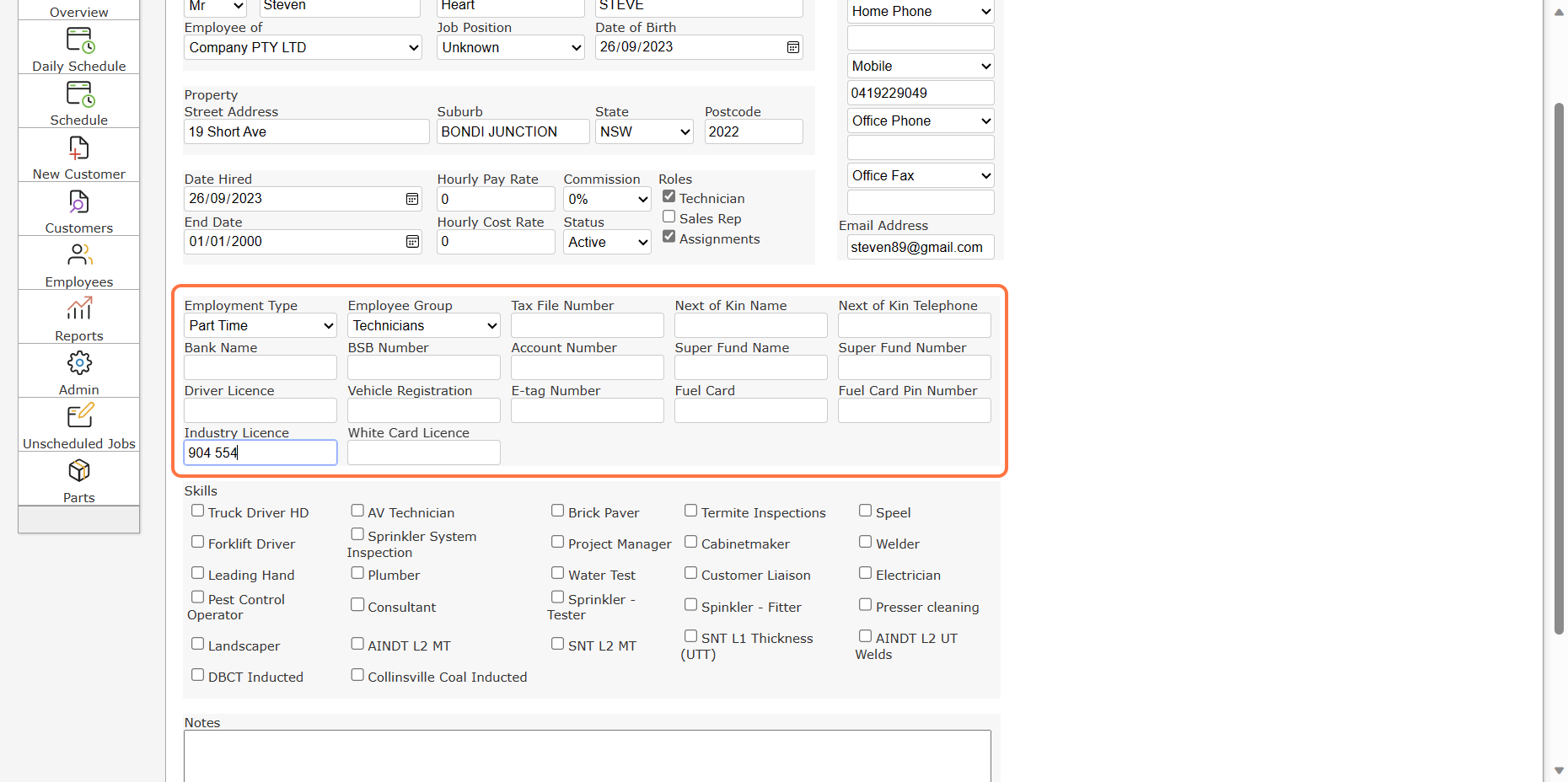Enable the Sales Rep role
The image size is (1568, 782).
(669, 217)
